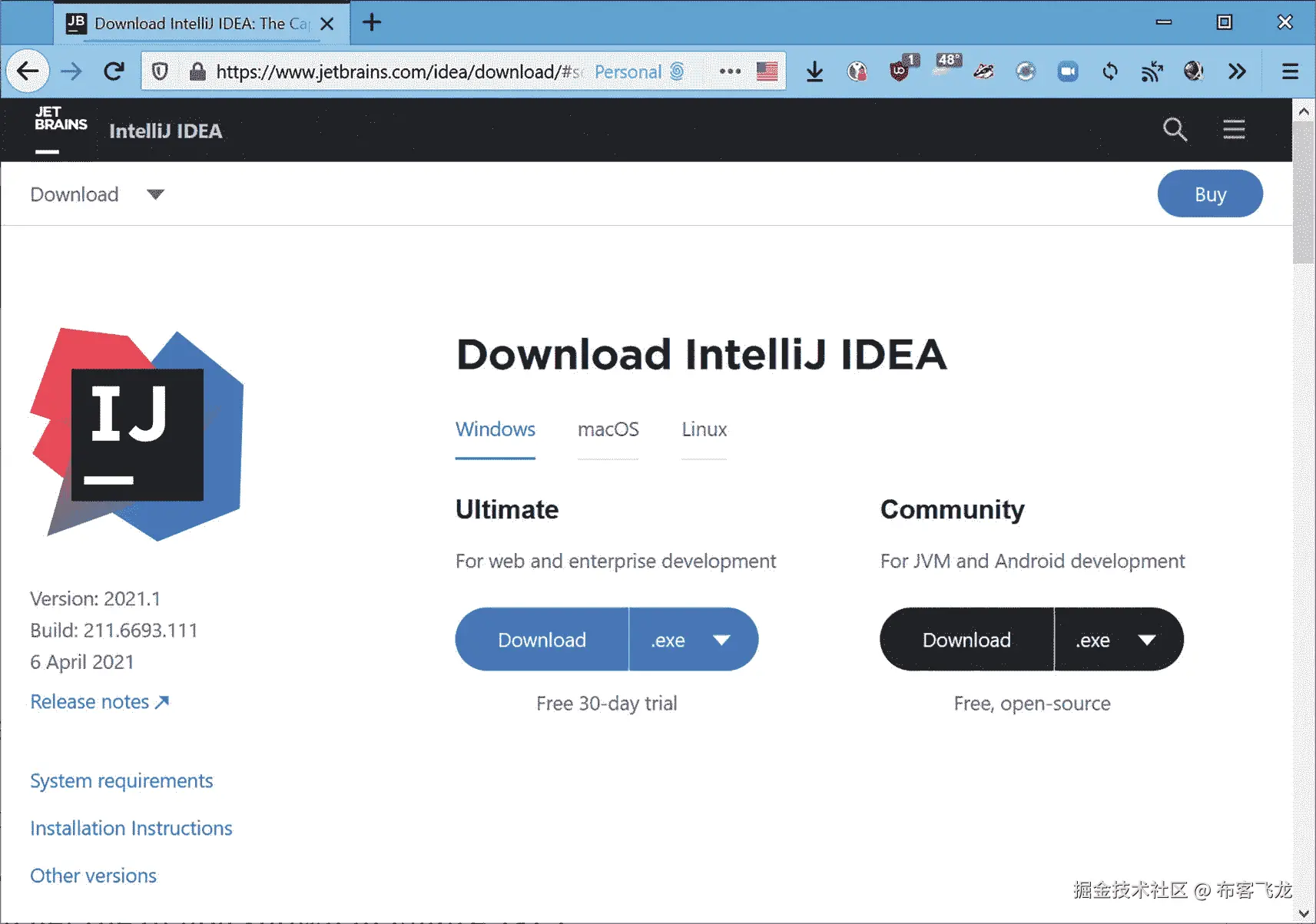Screen dimensions: 1316x924
Task: Minimize the browser window
Action: 1164,22
